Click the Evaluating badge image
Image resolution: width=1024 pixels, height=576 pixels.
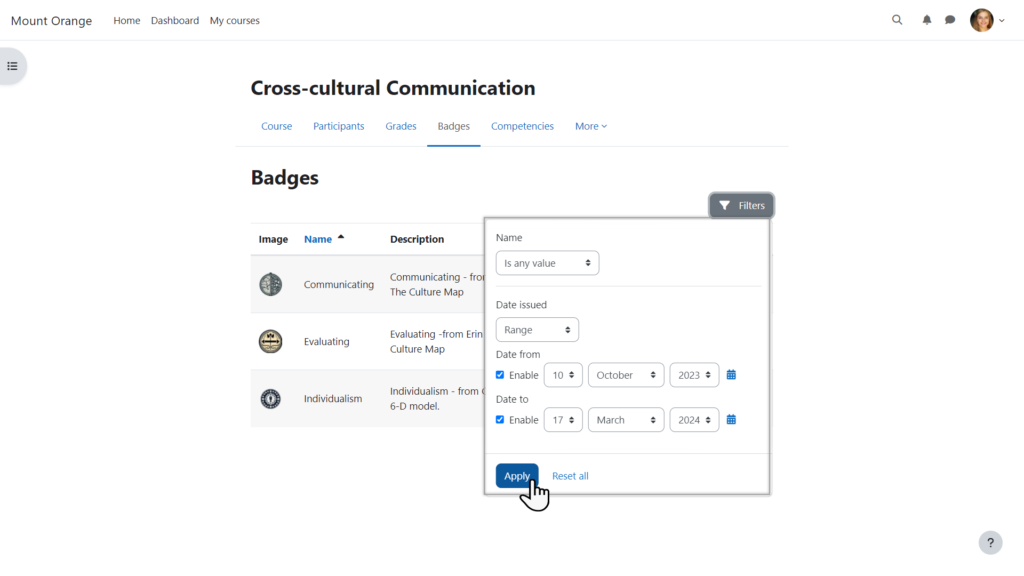270,341
